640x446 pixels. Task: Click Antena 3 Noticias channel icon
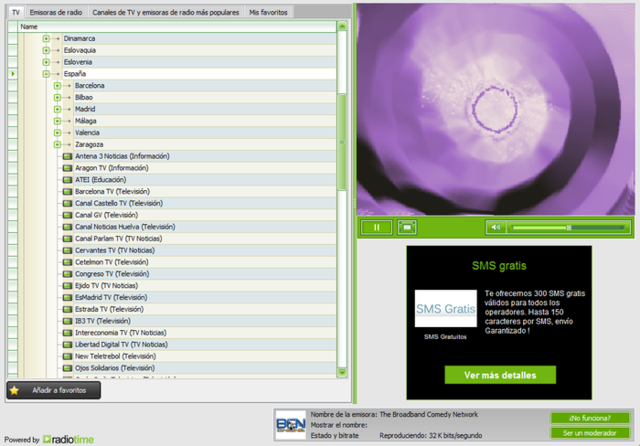pyautogui.click(x=67, y=156)
